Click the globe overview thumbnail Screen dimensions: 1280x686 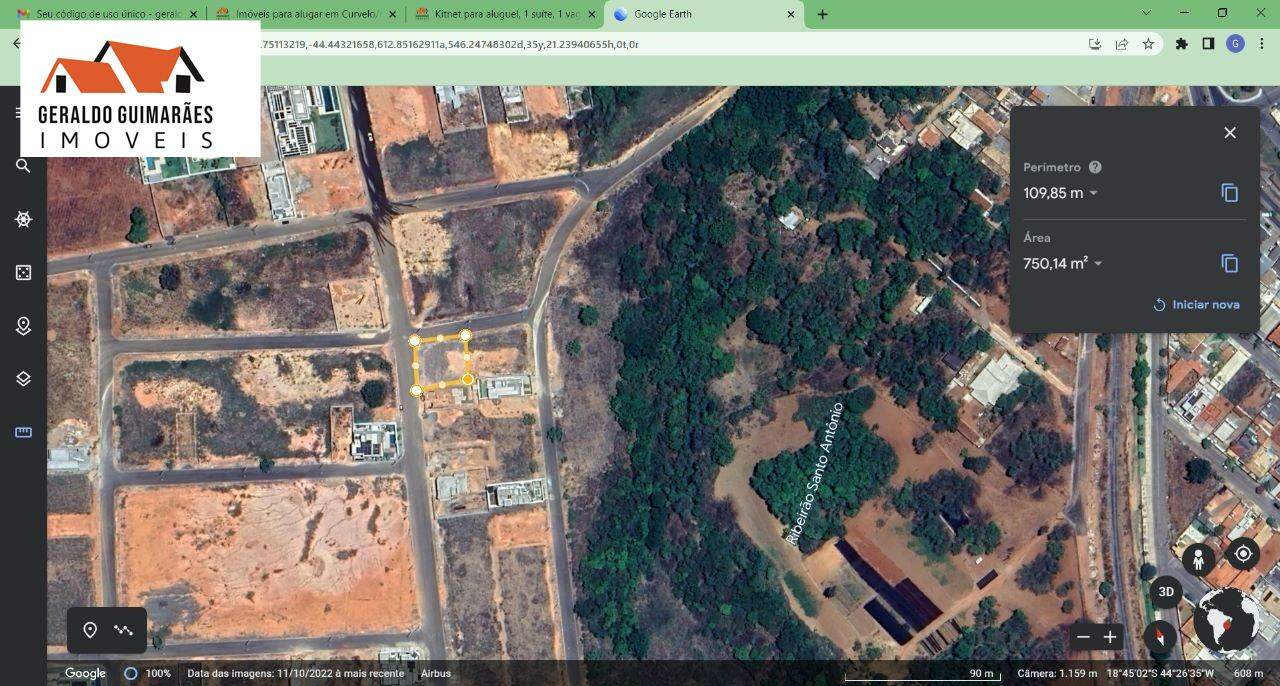tap(1226, 620)
